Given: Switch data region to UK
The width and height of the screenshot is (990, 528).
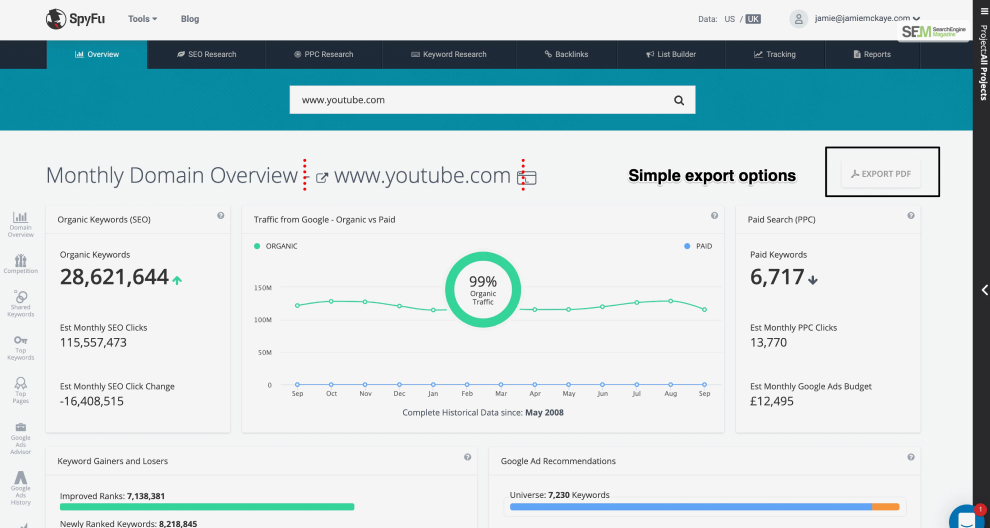Looking at the screenshot, I should tap(753, 19).
